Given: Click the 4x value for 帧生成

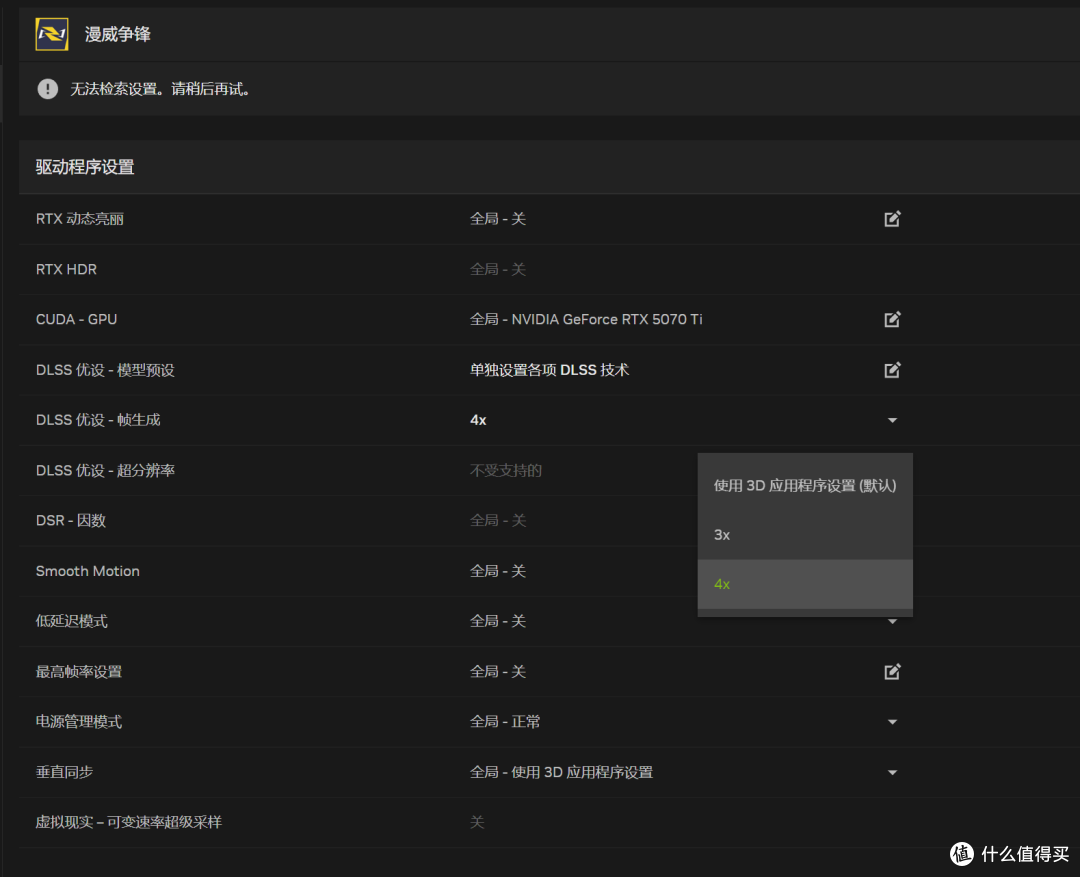Looking at the screenshot, I should [478, 420].
